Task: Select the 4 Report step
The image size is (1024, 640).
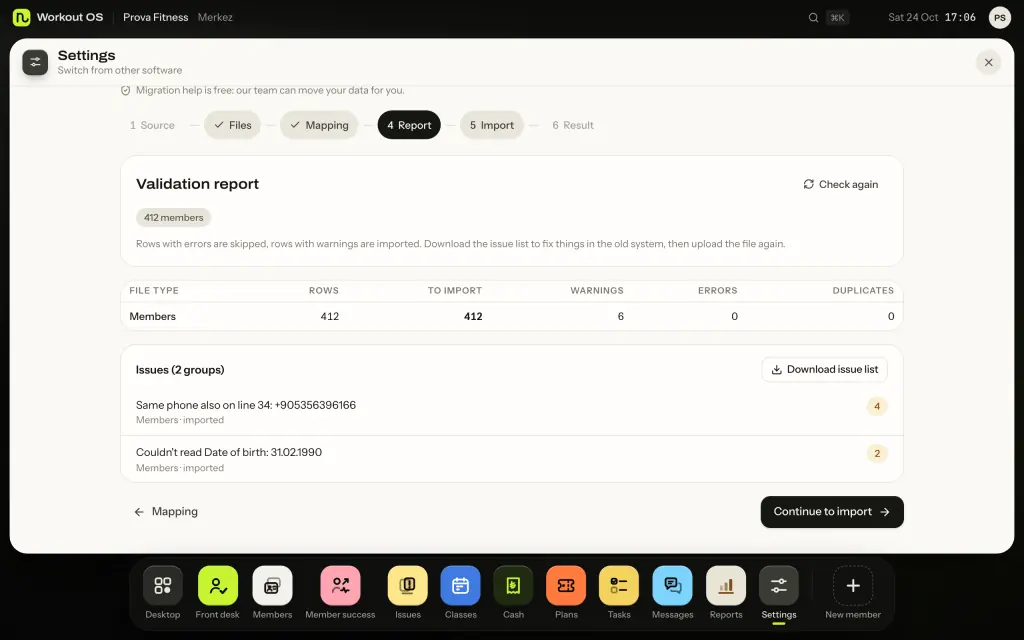Action: [x=409, y=125]
